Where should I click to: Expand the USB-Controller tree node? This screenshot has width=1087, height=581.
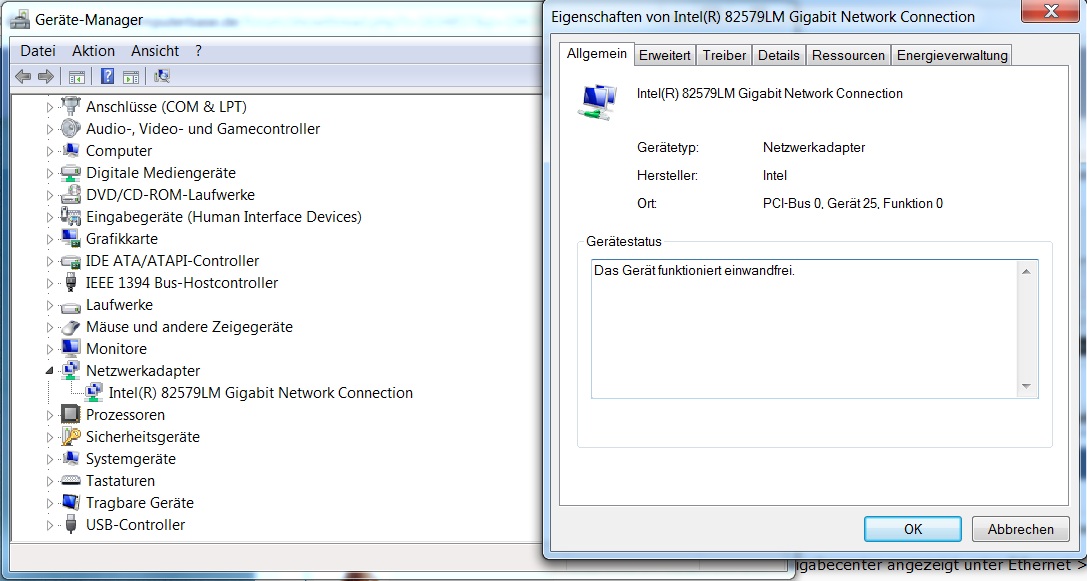(49, 526)
